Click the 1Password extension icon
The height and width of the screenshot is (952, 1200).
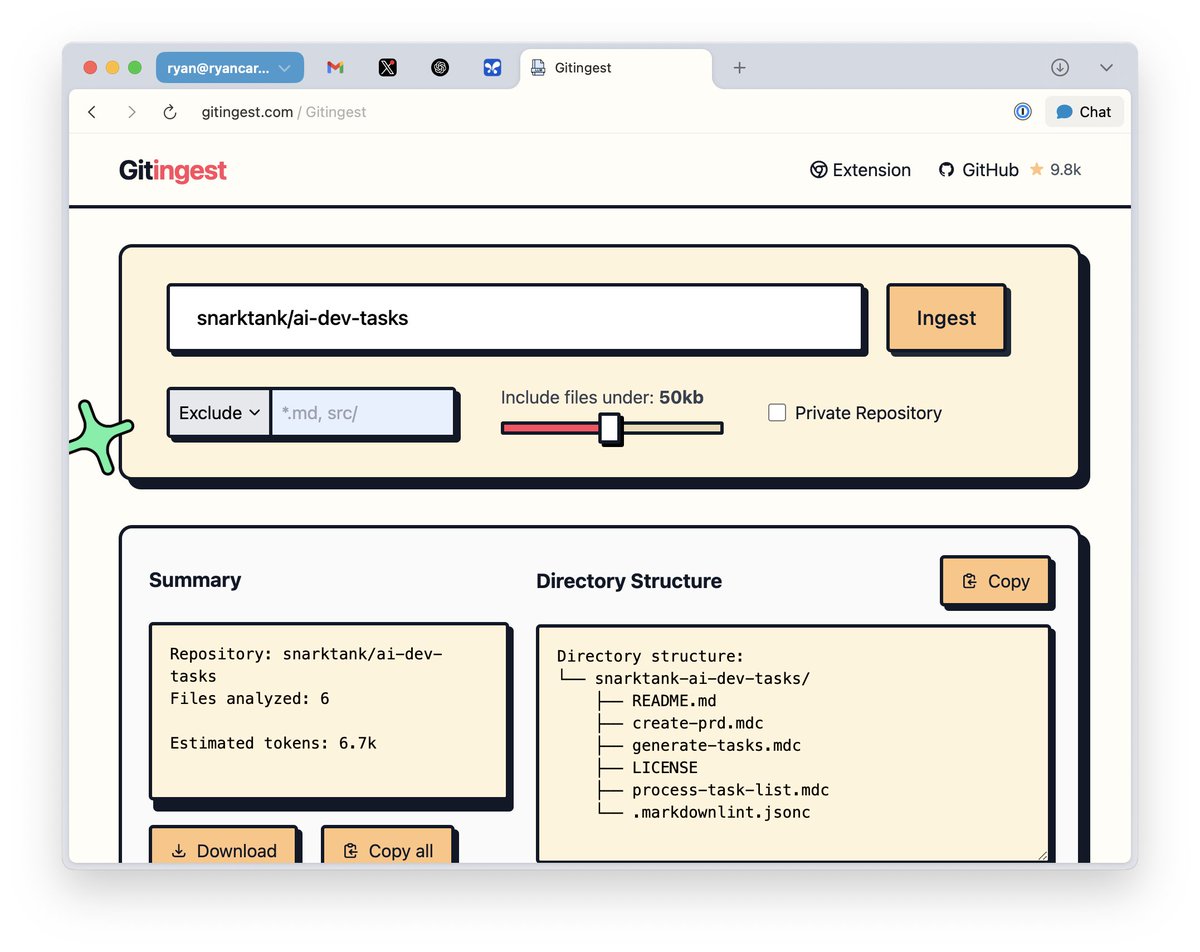1022,112
